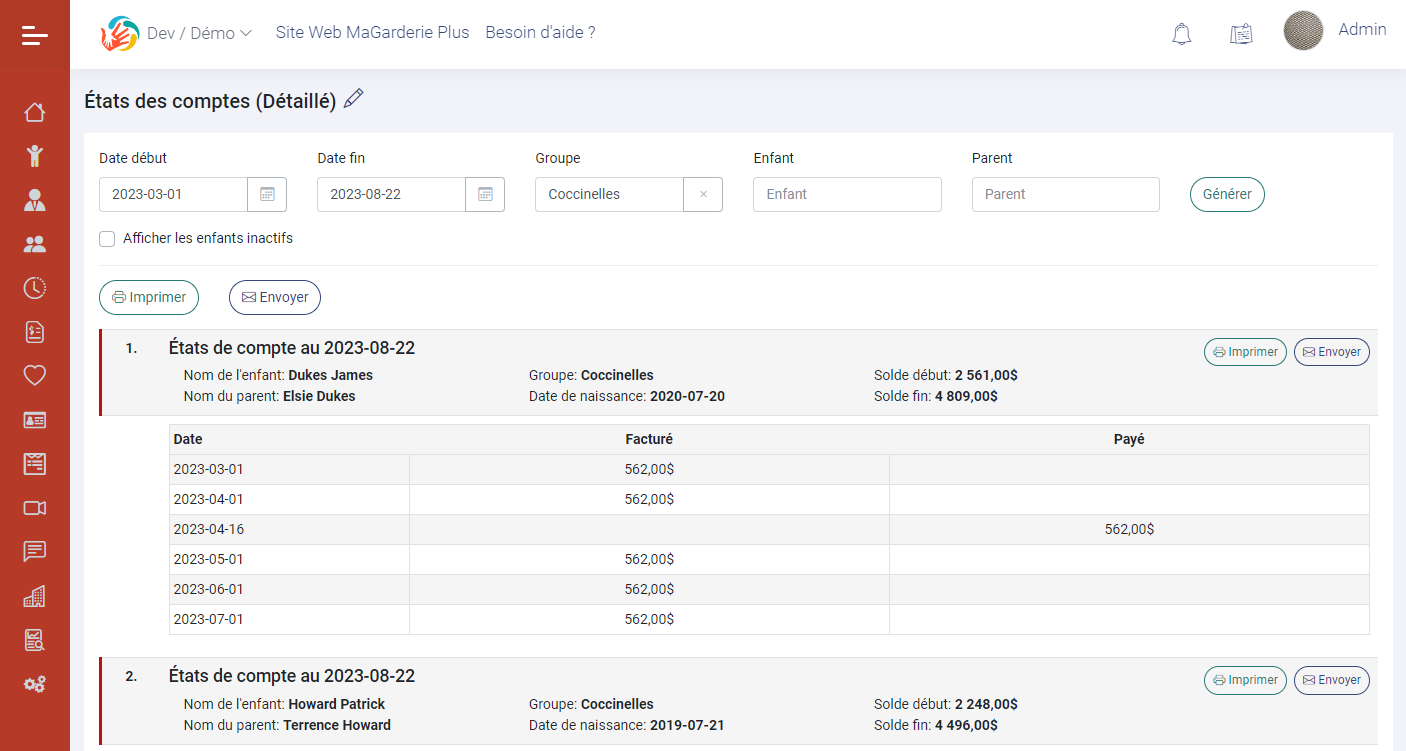Open the clock icon in sidebar
The height and width of the screenshot is (751, 1406).
tap(35, 288)
